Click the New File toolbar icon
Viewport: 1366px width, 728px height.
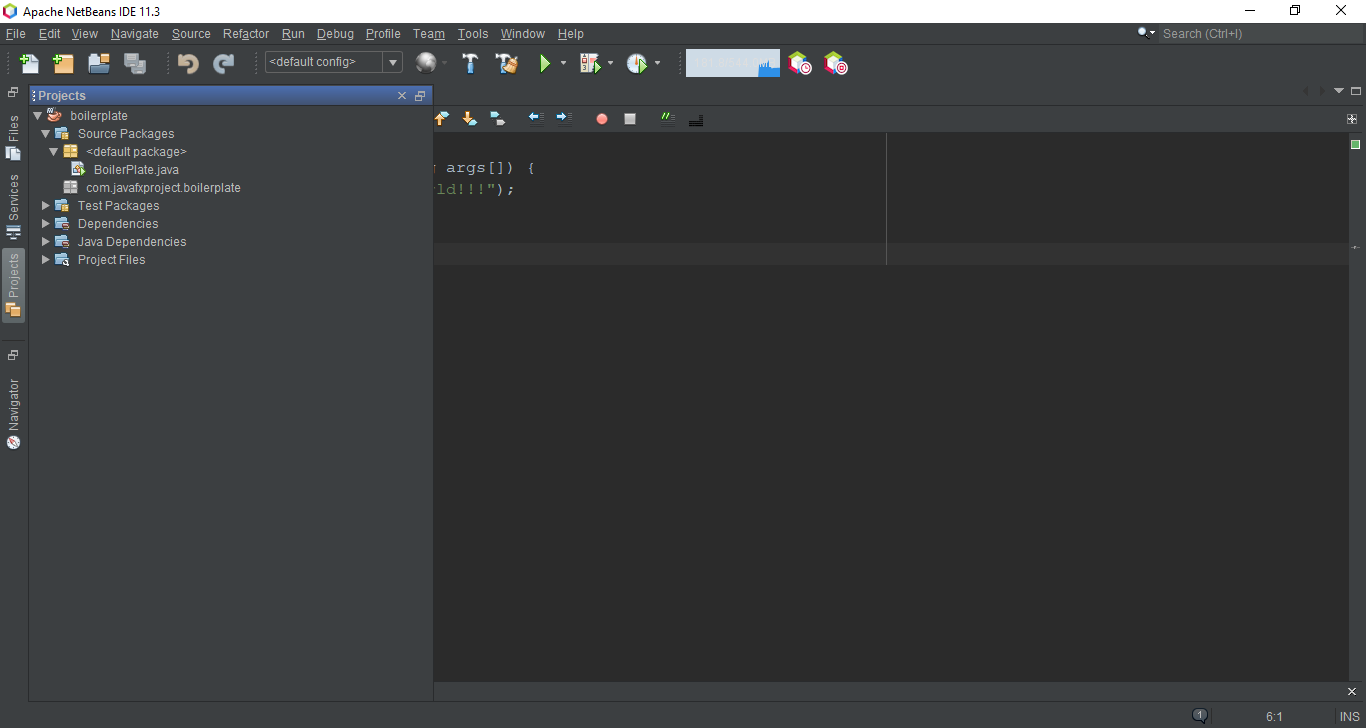coord(29,63)
